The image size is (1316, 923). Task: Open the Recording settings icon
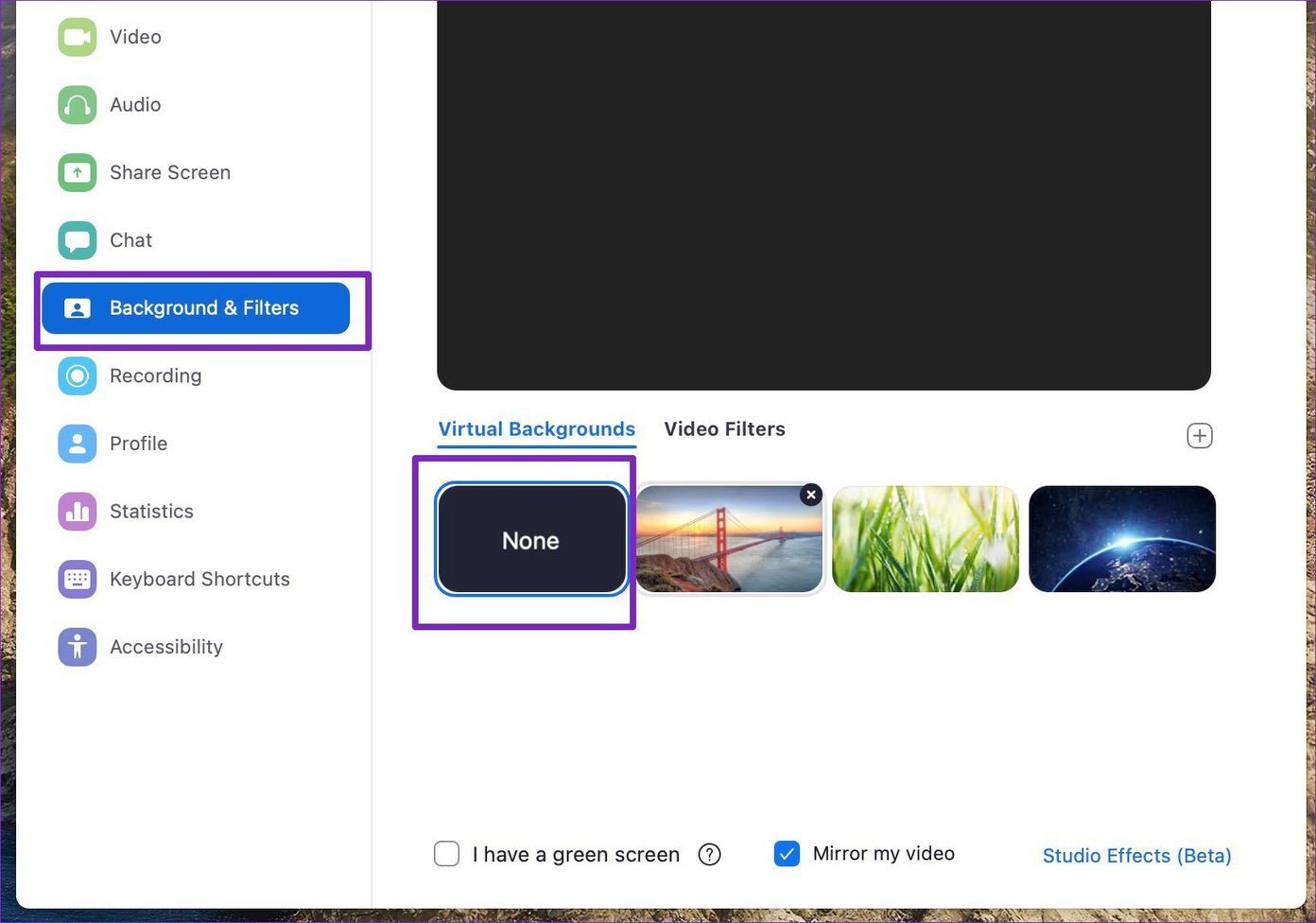(x=77, y=376)
